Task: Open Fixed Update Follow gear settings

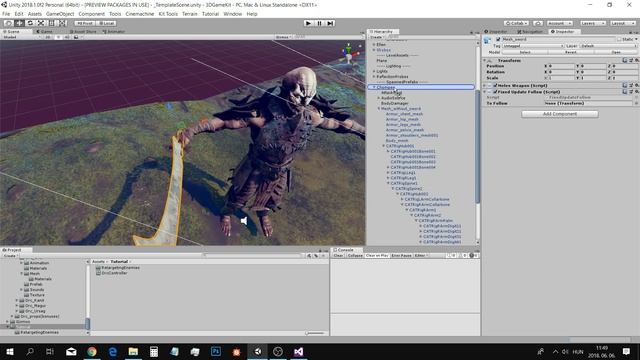Action: 636,92
